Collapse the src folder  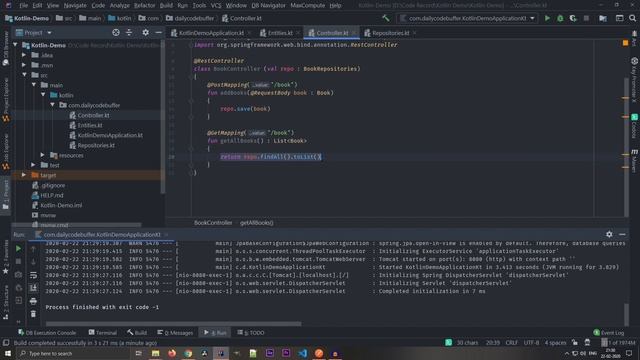tap(24, 75)
